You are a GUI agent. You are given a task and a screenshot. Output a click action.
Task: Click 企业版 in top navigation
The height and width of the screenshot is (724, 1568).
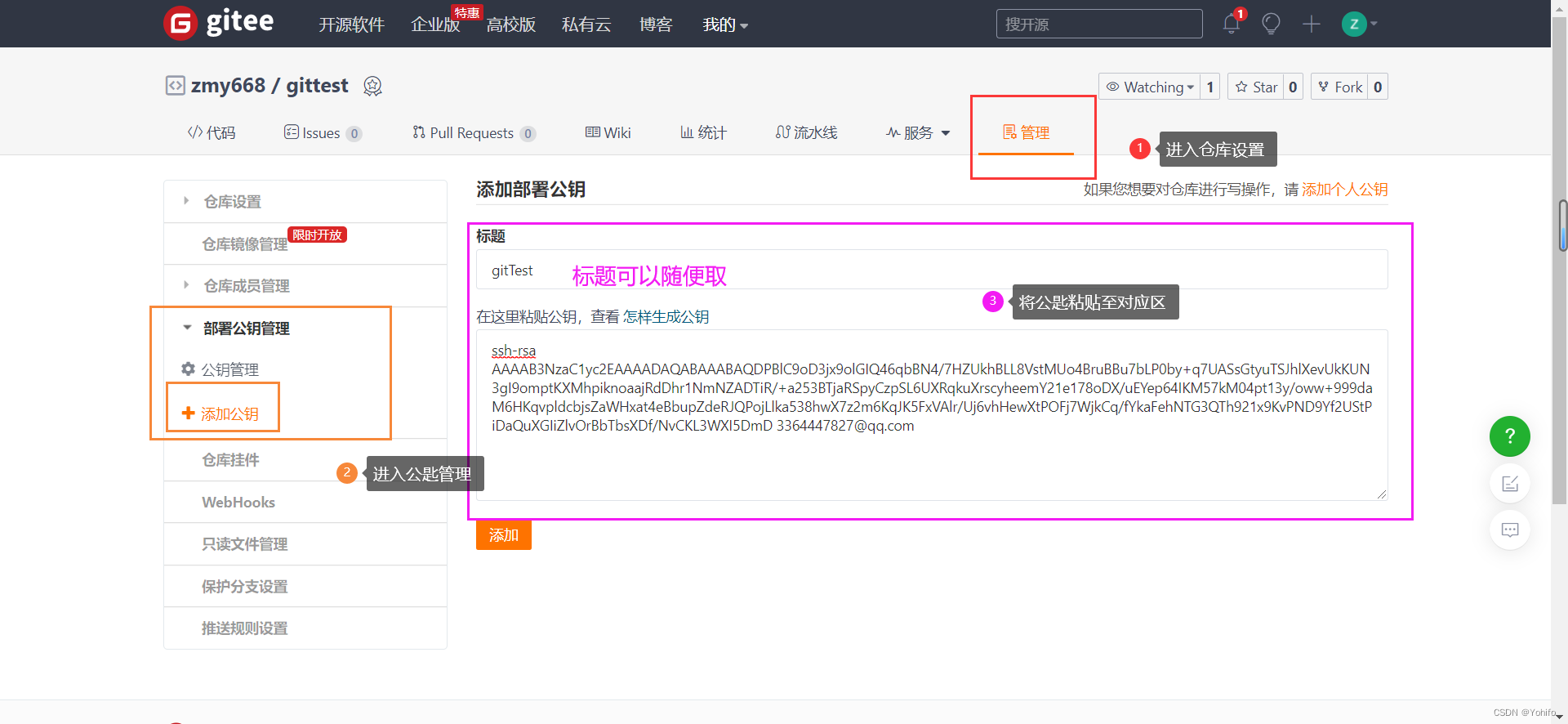point(435,25)
